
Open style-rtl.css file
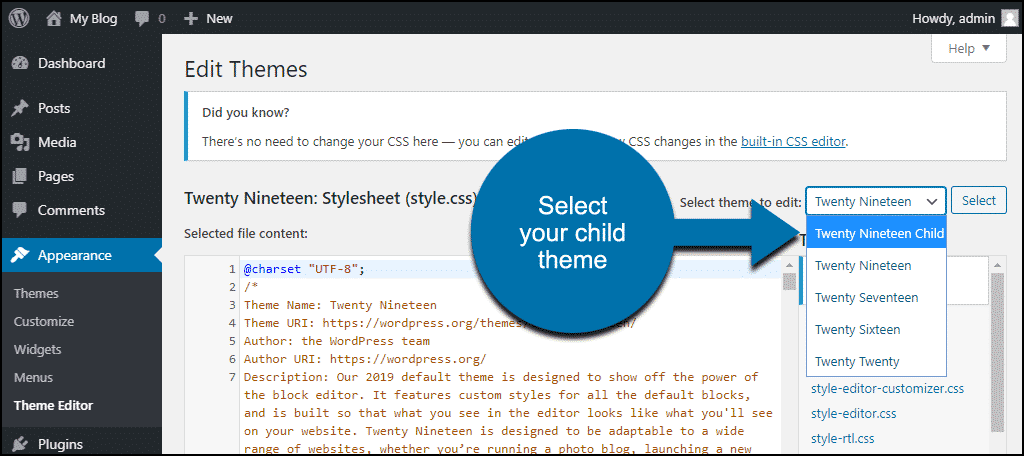point(842,438)
